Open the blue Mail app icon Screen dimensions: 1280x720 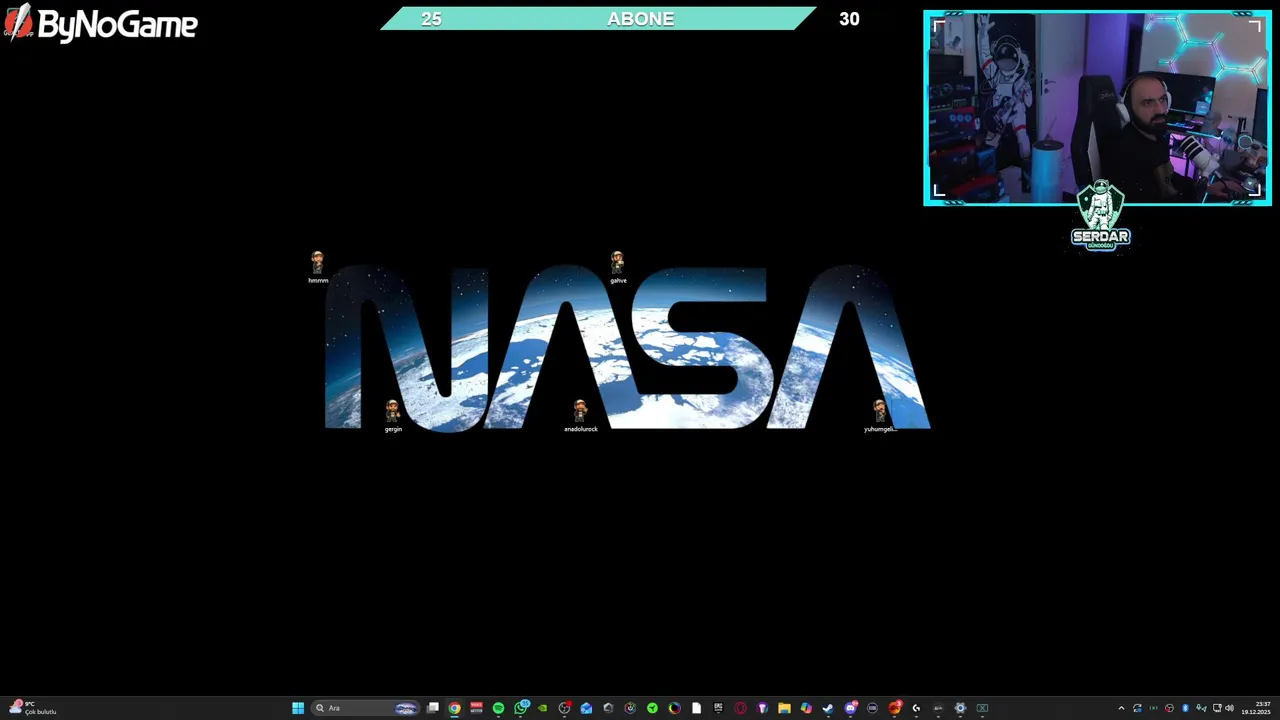587,708
